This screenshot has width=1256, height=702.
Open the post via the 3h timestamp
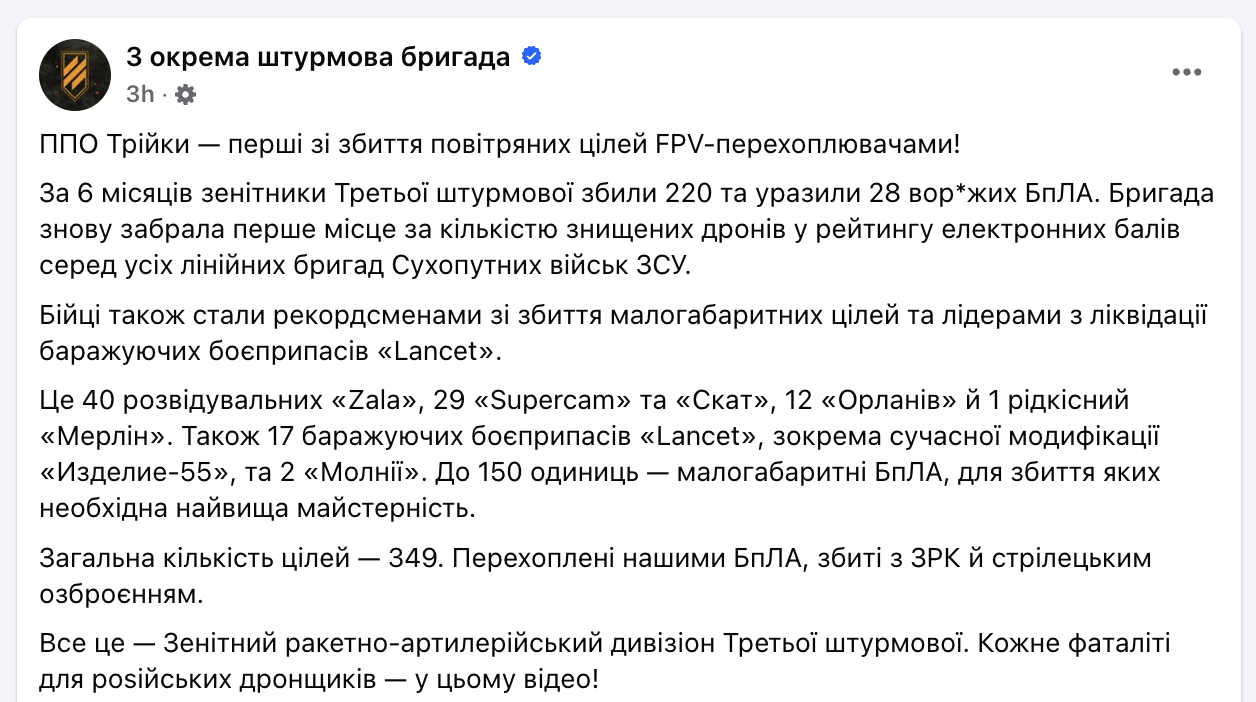pyautogui.click(x=140, y=93)
